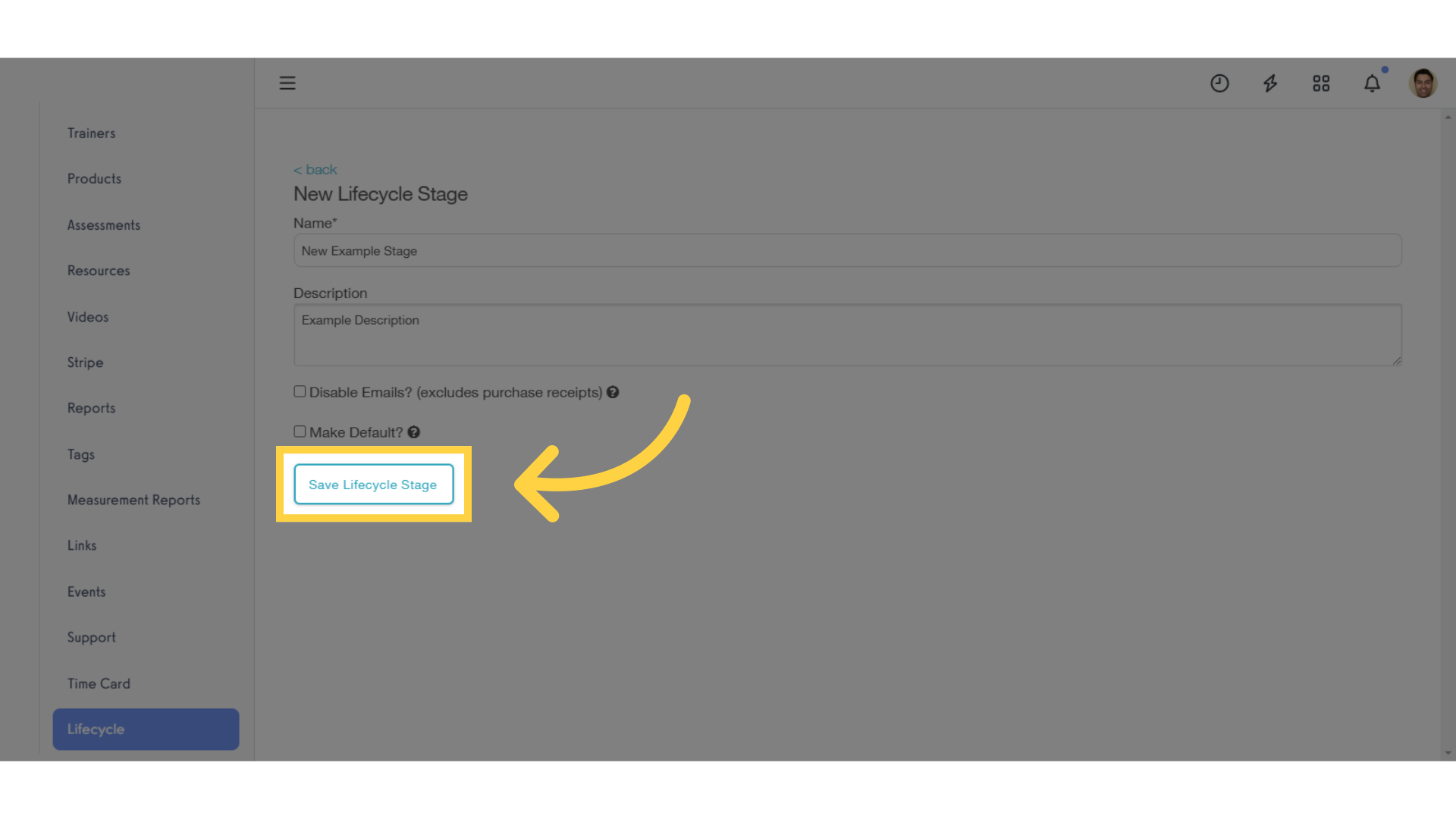Open the hamburger menu icon
Image resolution: width=1456 pixels, height=819 pixels.
(288, 82)
